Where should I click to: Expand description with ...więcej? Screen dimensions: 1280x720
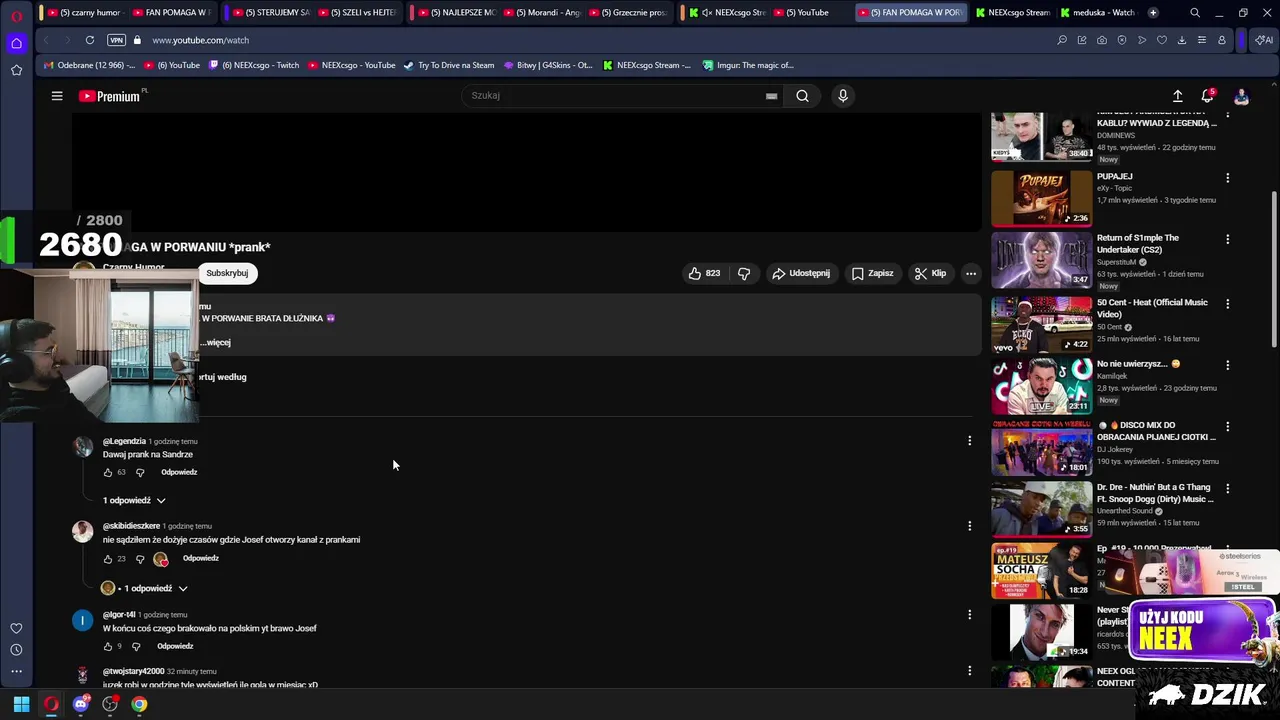215,342
